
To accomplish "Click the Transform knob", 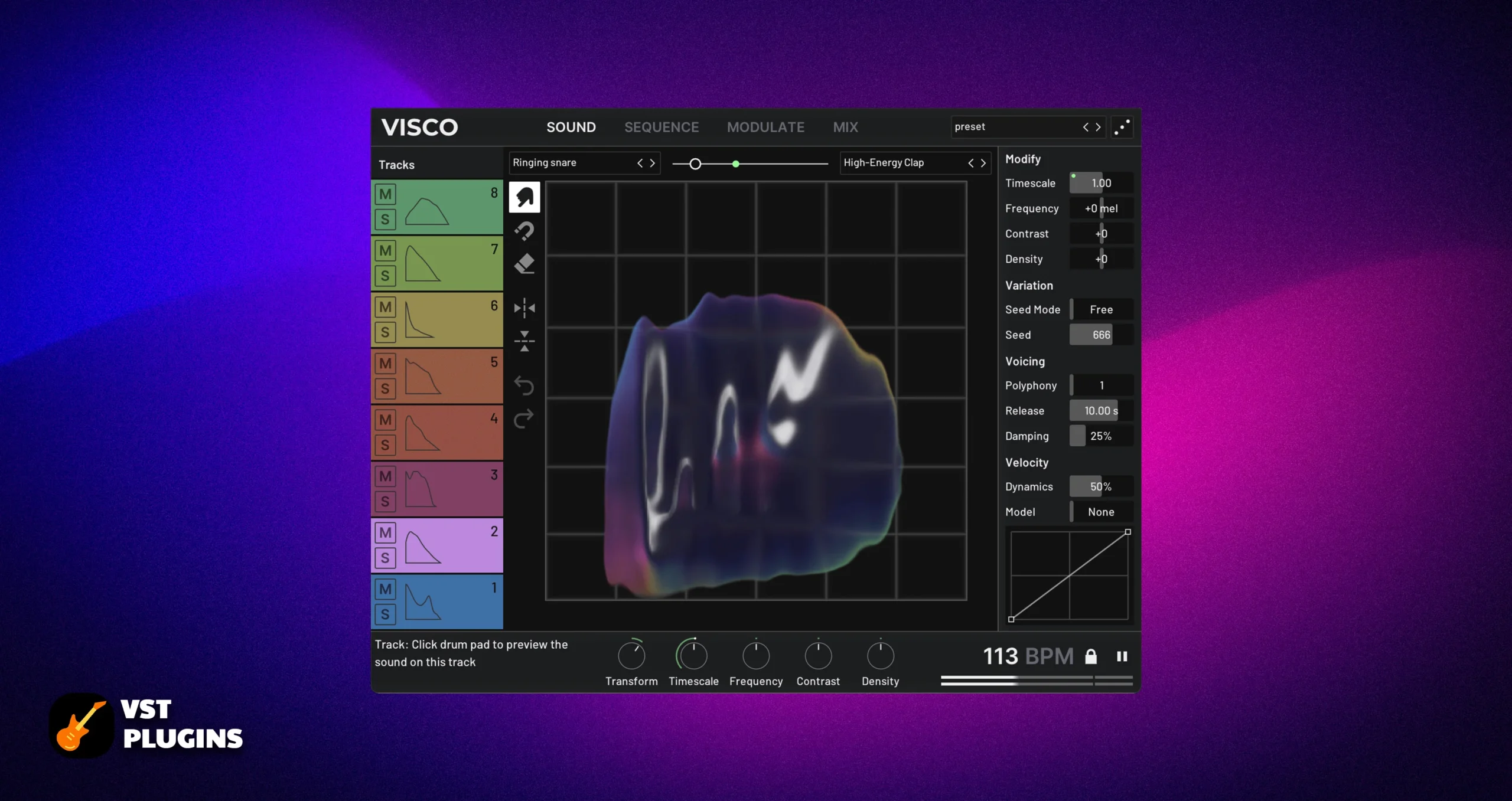I will (x=631, y=655).
